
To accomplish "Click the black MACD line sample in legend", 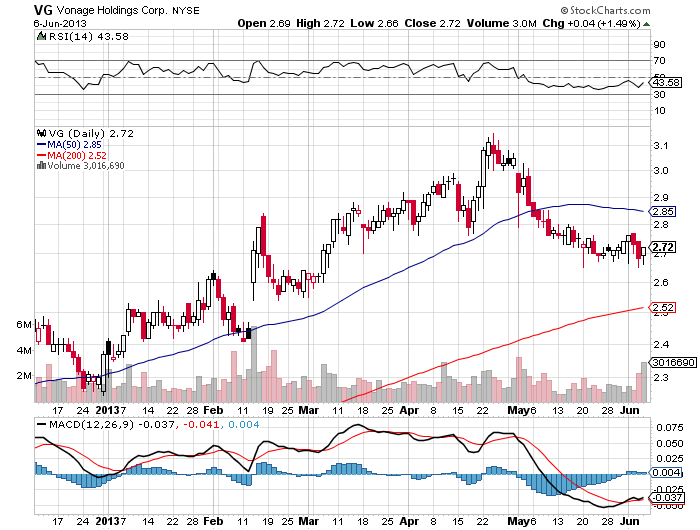I will 42,424.
